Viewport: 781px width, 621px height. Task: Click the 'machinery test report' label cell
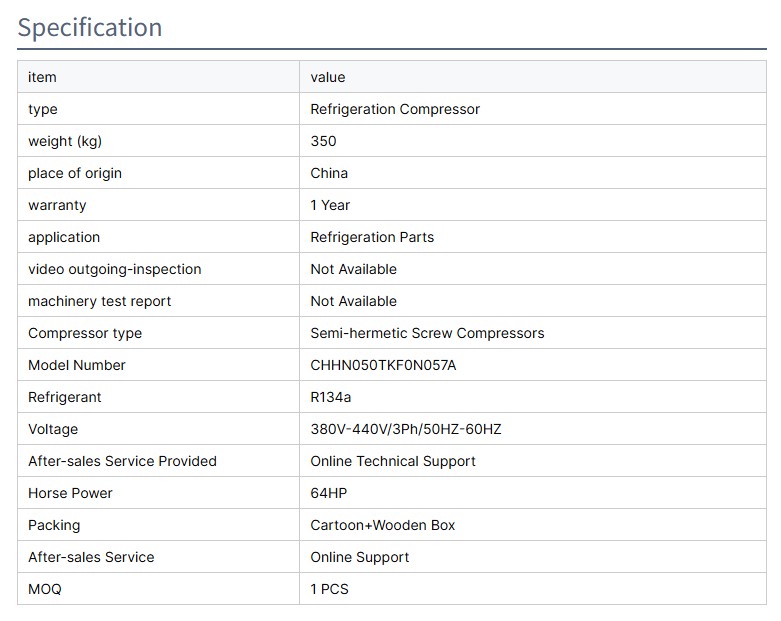[x=100, y=301]
